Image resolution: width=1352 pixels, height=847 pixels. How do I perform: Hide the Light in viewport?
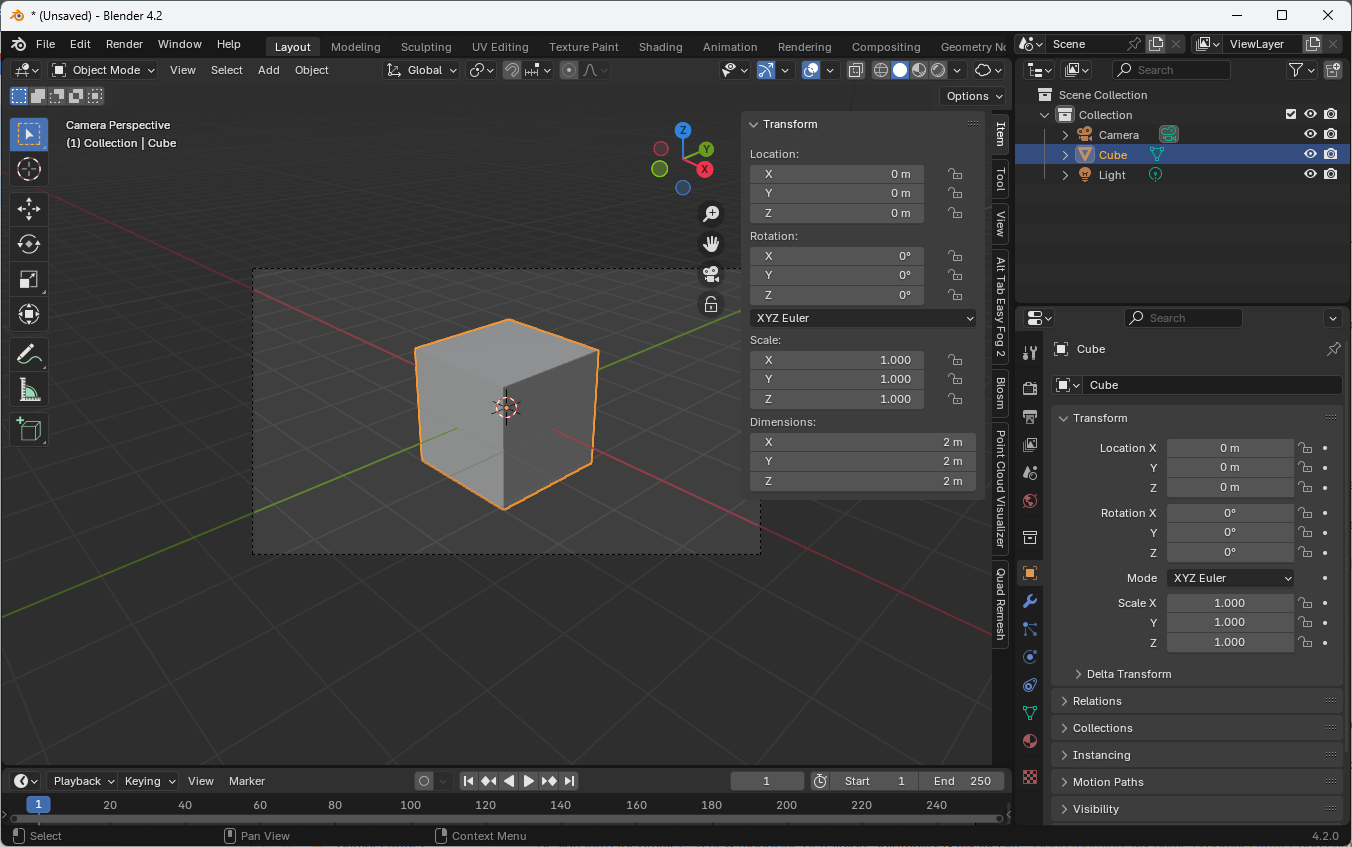[x=1310, y=174]
